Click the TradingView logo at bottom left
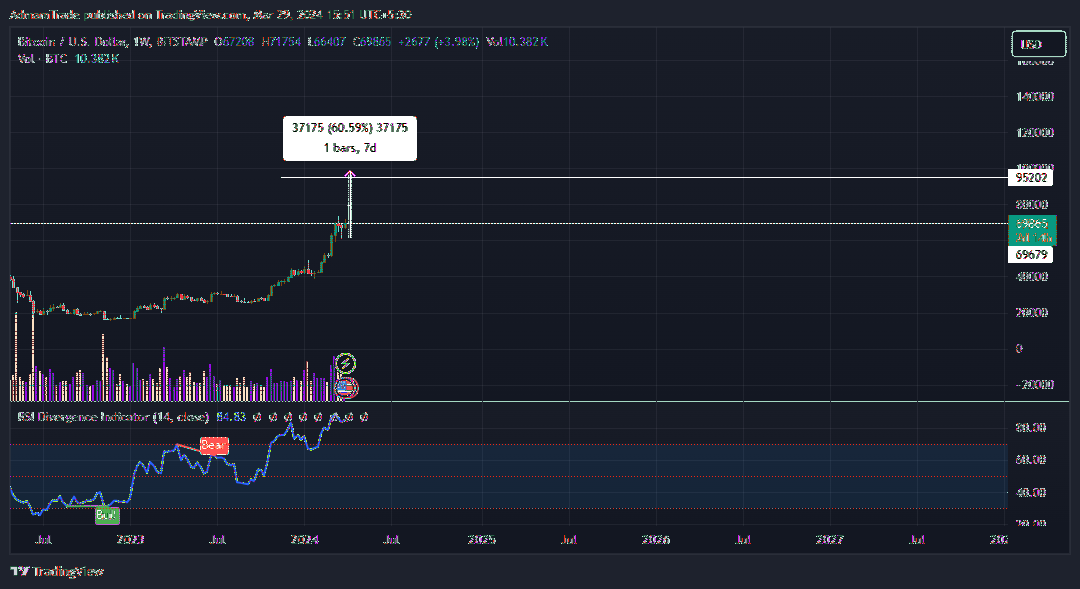 click(57, 571)
